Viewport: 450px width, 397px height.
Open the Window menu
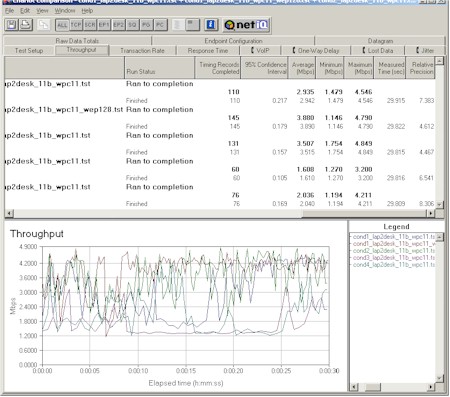[x=65, y=11]
